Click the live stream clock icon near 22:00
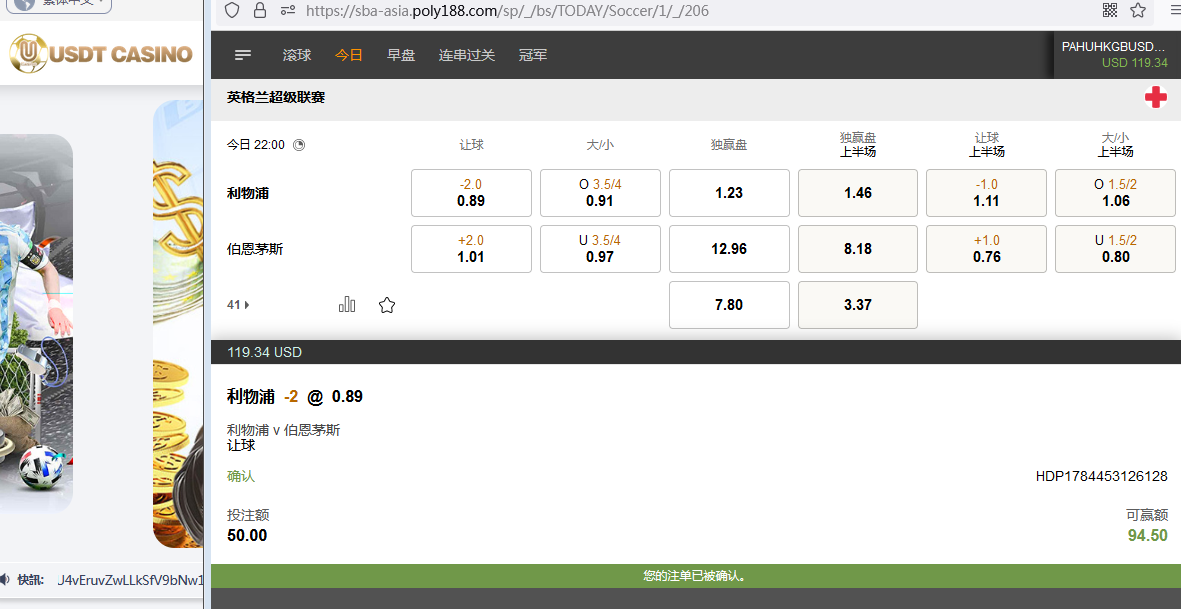The width and height of the screenshot is (1181, 609). (298, 145)
